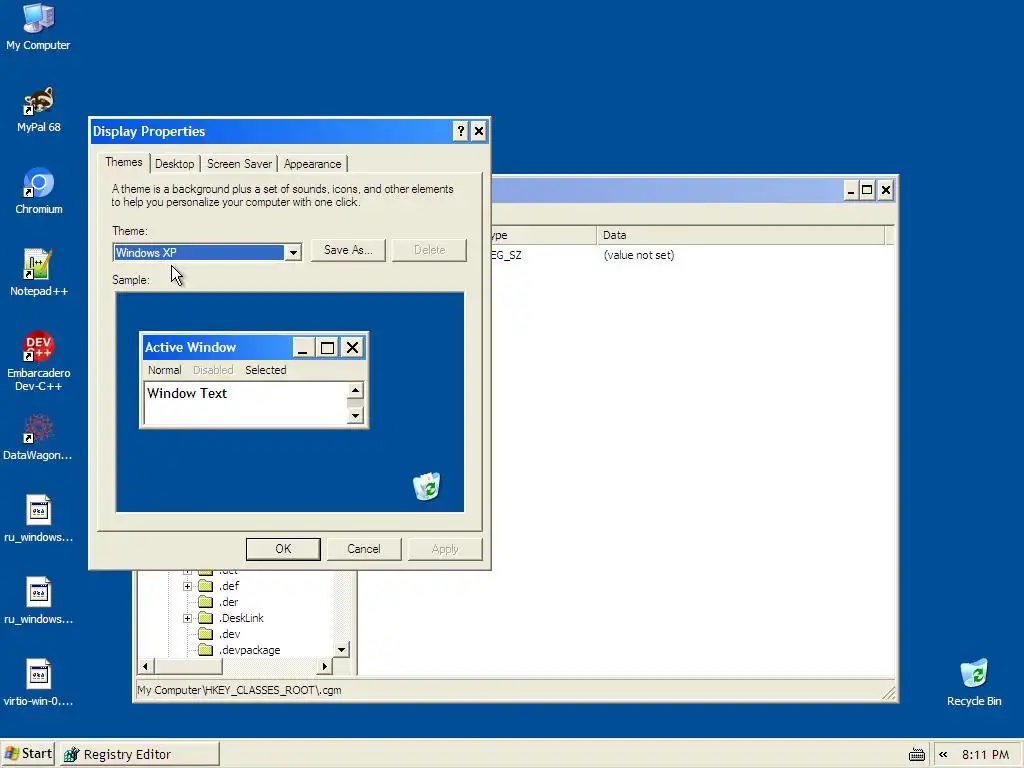Click the Display Properties help question mark

click(460, 131)
